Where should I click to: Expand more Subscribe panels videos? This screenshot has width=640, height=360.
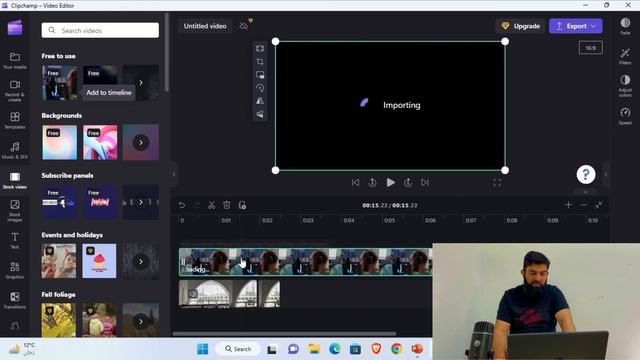click(141, 202)
